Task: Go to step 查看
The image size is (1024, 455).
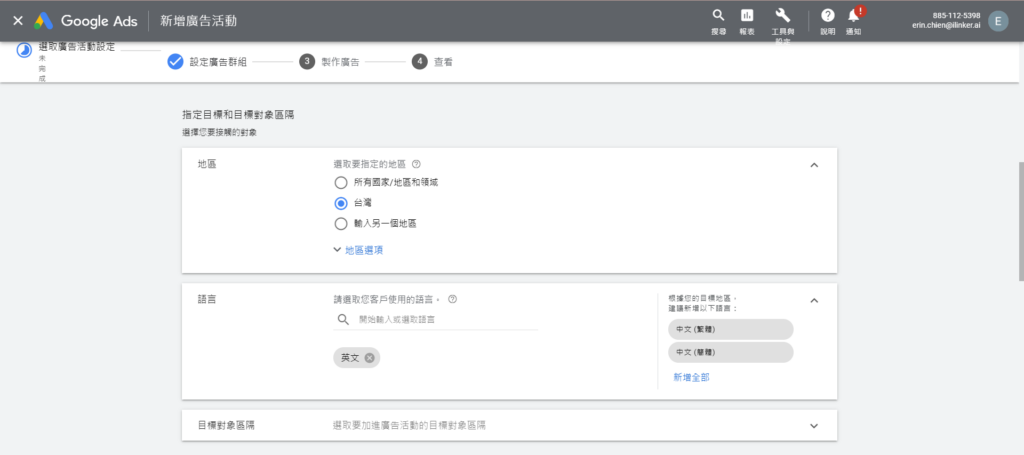Action: pos(443,63)
